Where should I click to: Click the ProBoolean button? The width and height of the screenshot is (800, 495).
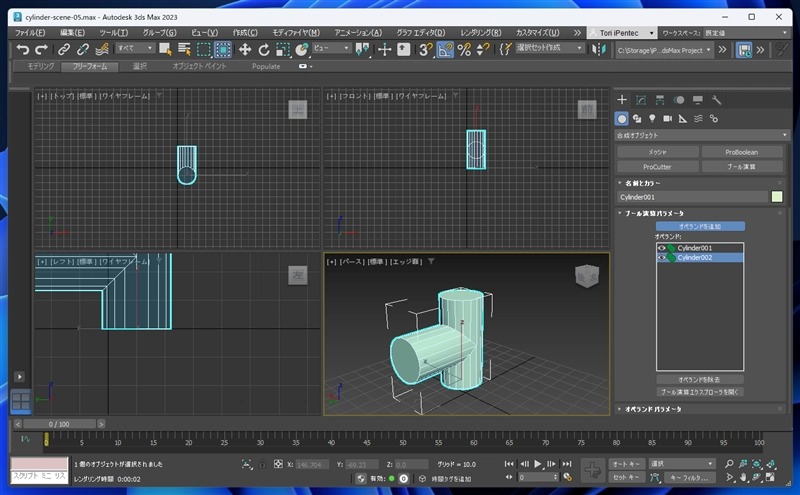click(x=742, y=152)
